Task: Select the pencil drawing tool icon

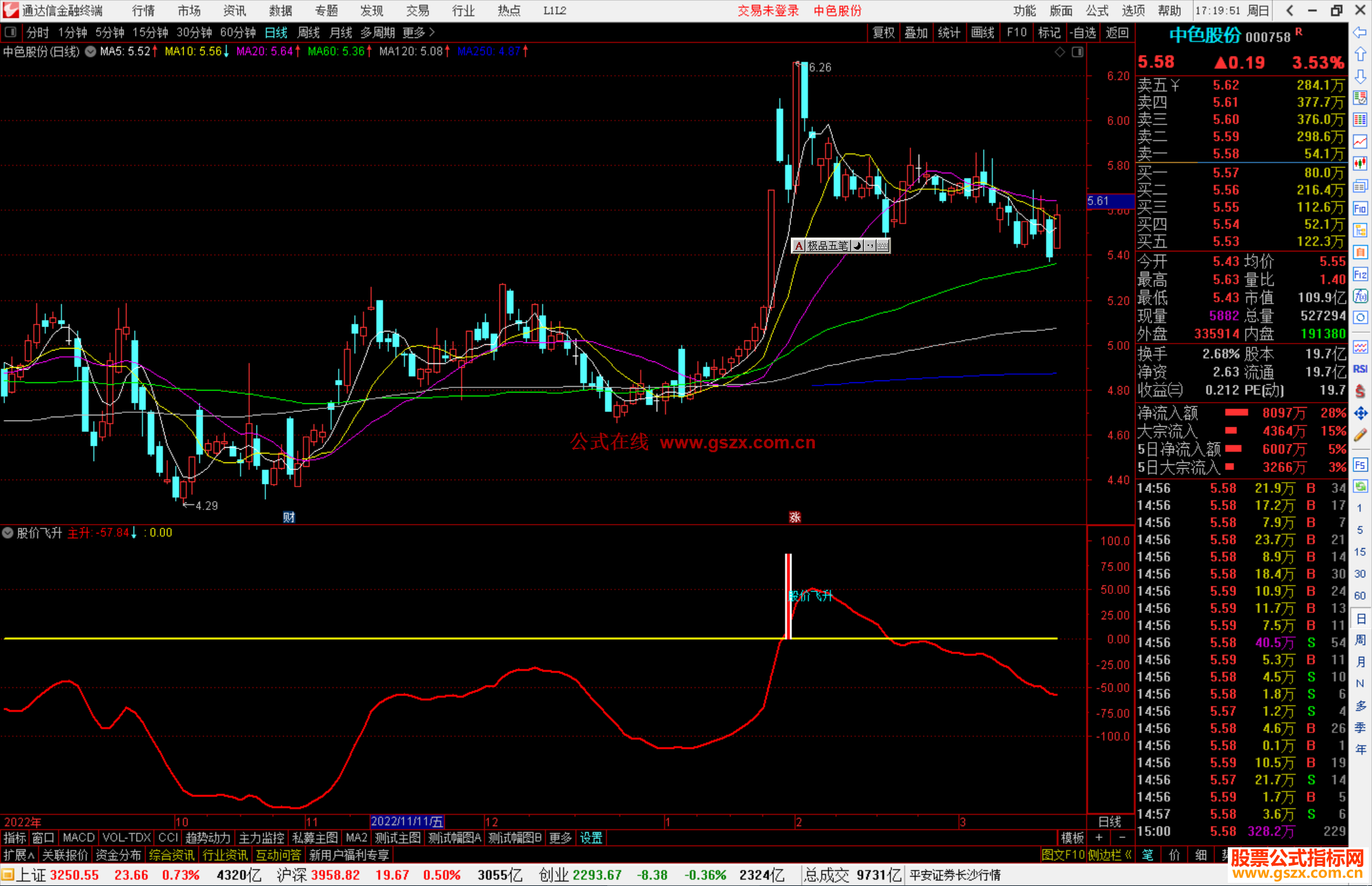Action: [1360, 435]
